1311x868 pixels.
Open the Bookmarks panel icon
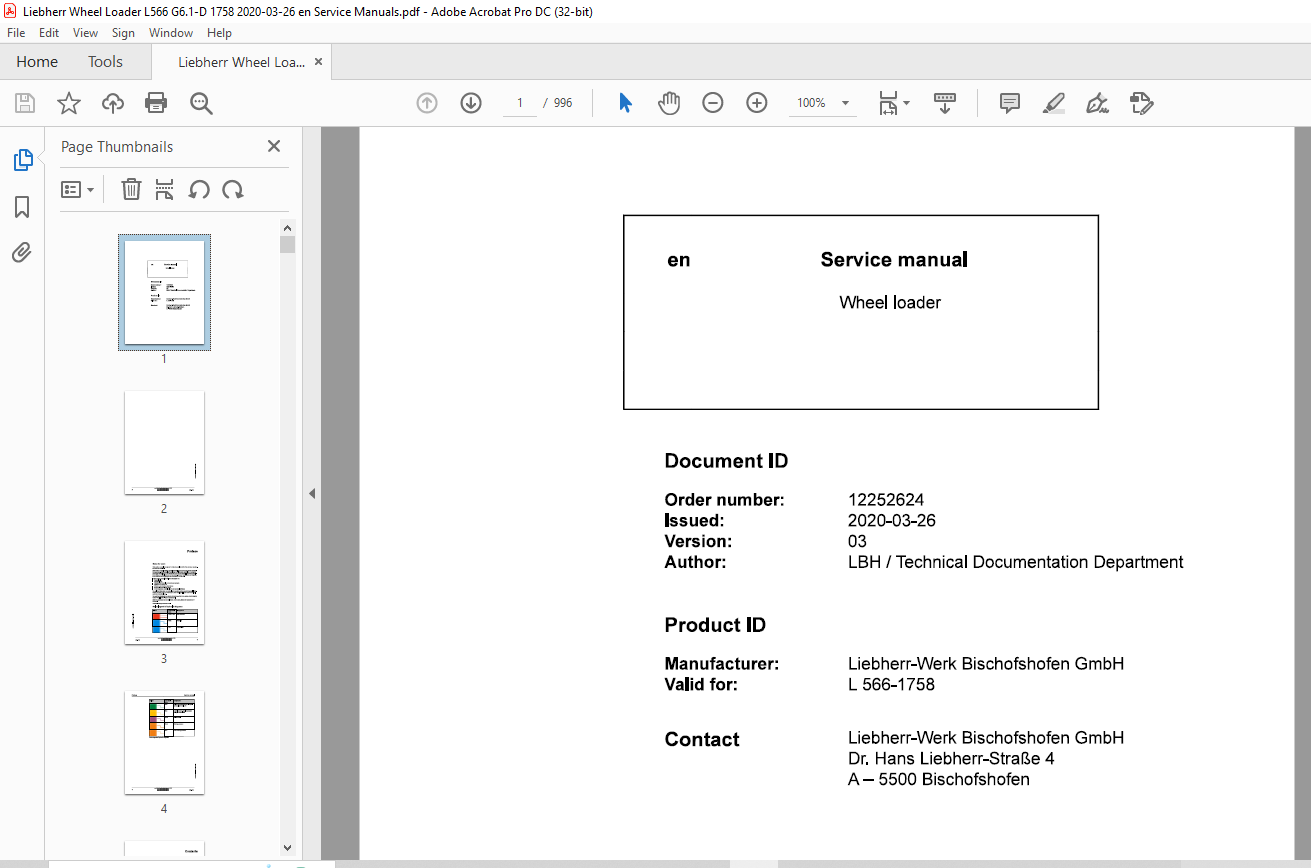point(22,207)
